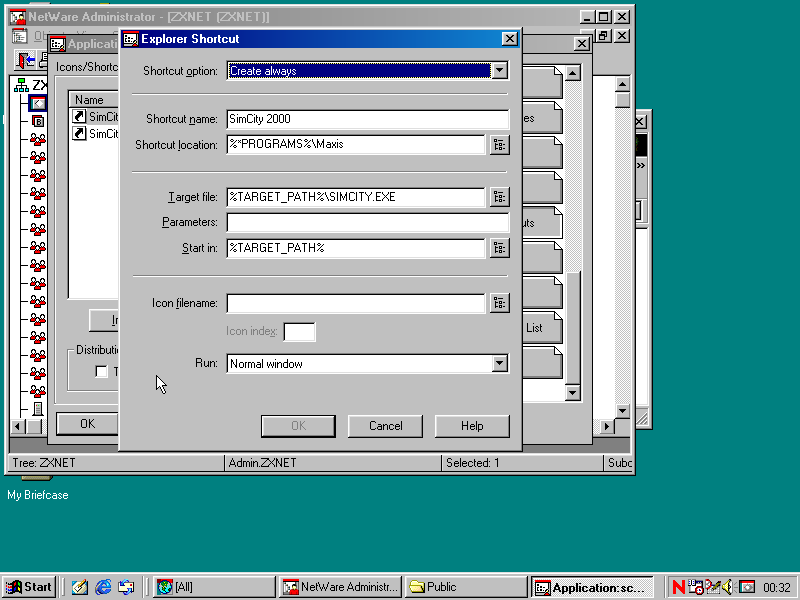Close the Explorer Shortcut dialog

(x=509, y=39)
